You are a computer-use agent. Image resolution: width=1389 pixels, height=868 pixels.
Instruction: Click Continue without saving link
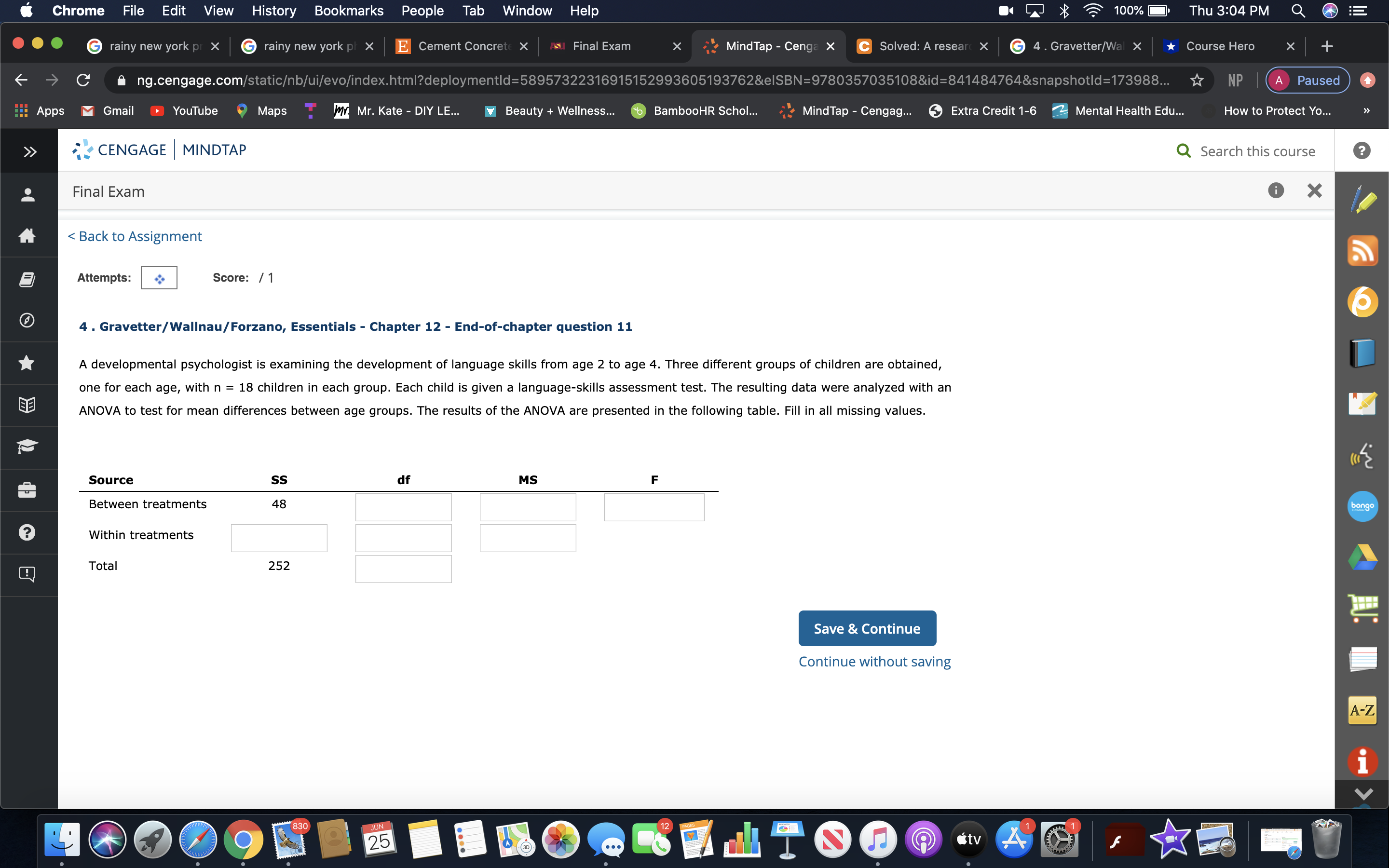coord(874,661)
